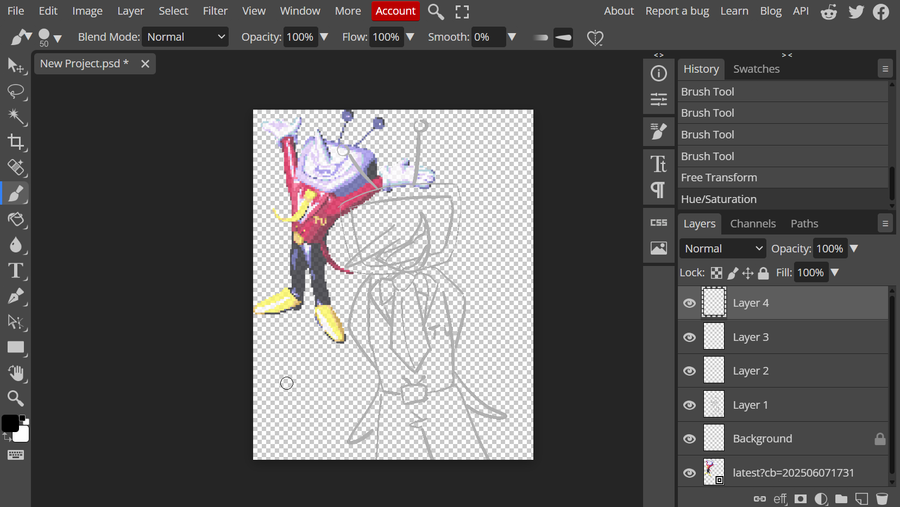Open the brush preset picker arrow
This screenshot has height=507, width=900.
(57, 38)
